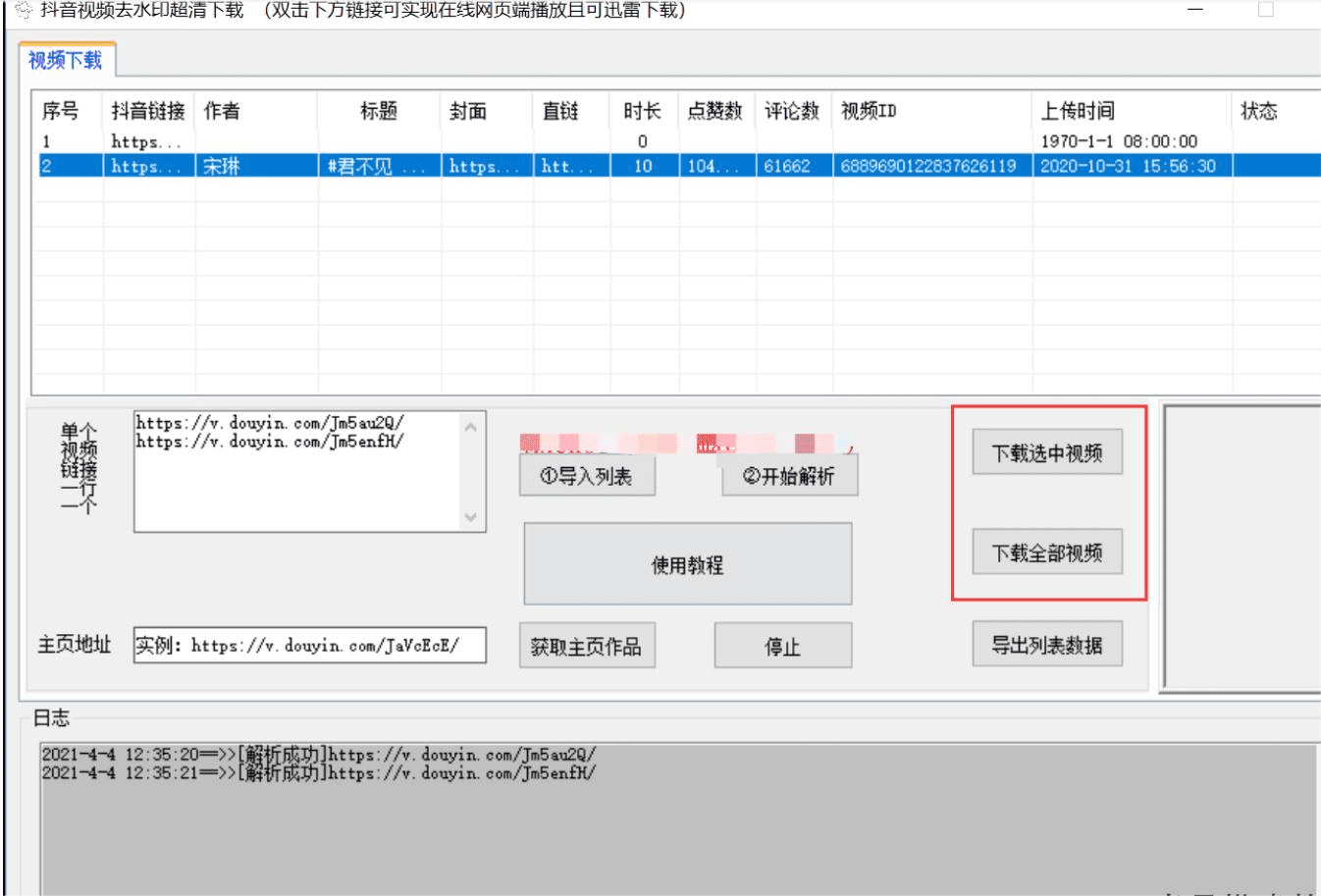Click inside the 日志 log area
This screenshot has width=1321, height=896.
(677, 824)
